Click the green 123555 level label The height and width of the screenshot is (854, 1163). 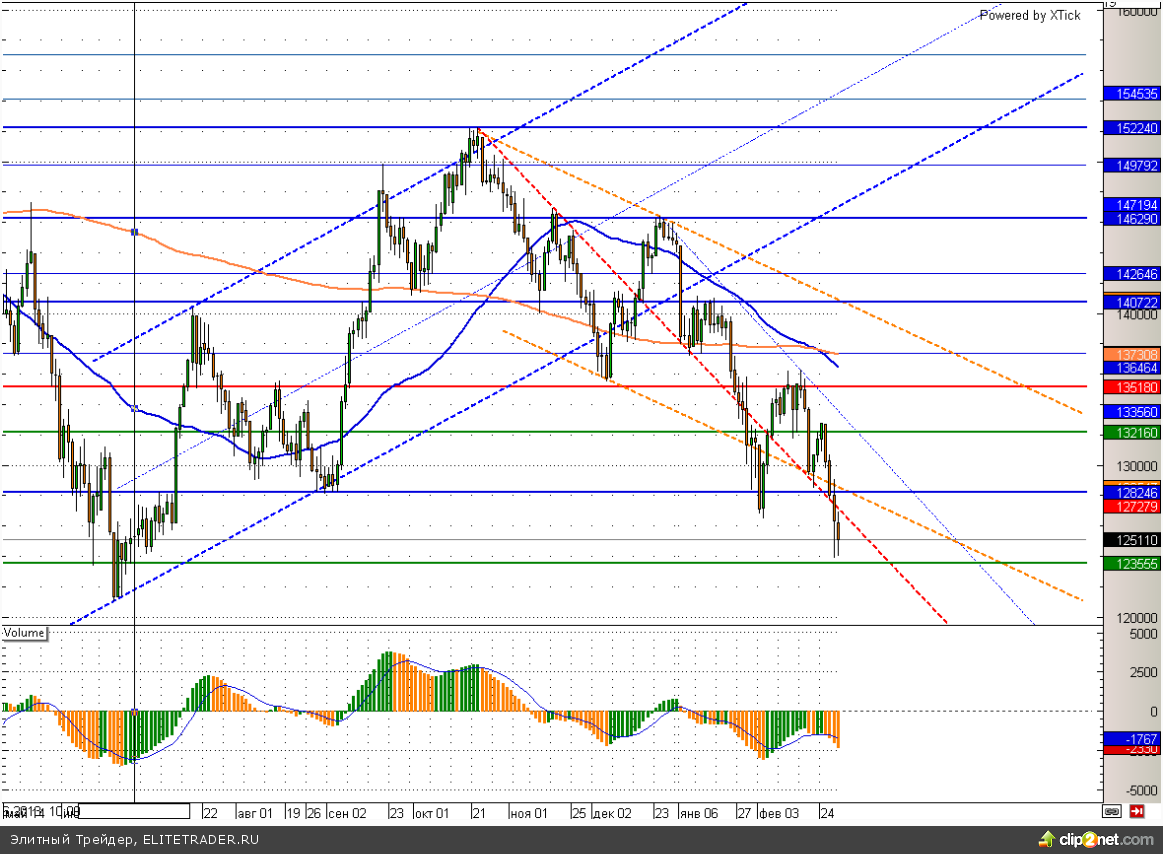tap(1132, 563)
